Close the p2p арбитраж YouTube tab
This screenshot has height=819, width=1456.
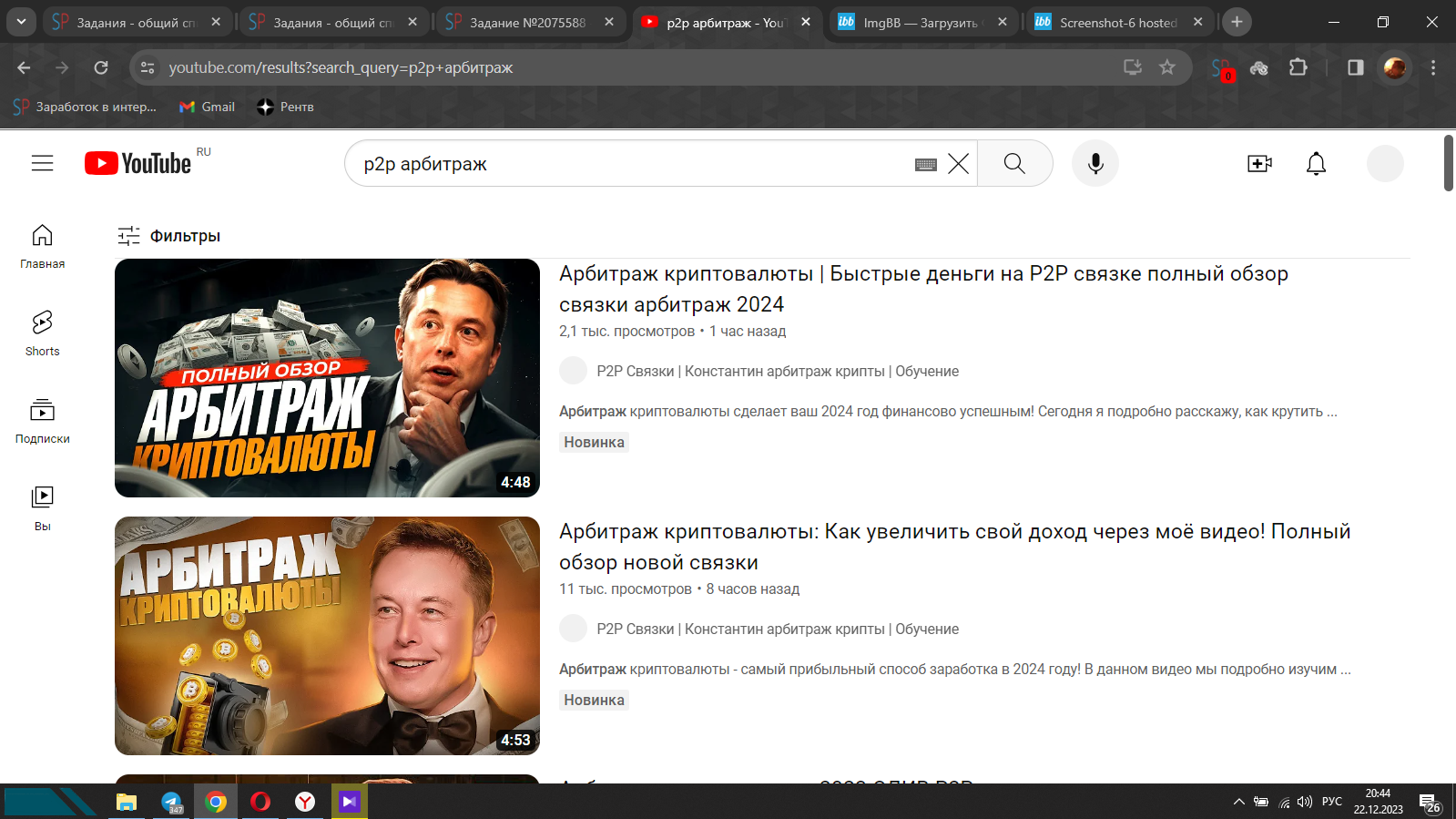[x=806, y=22]
